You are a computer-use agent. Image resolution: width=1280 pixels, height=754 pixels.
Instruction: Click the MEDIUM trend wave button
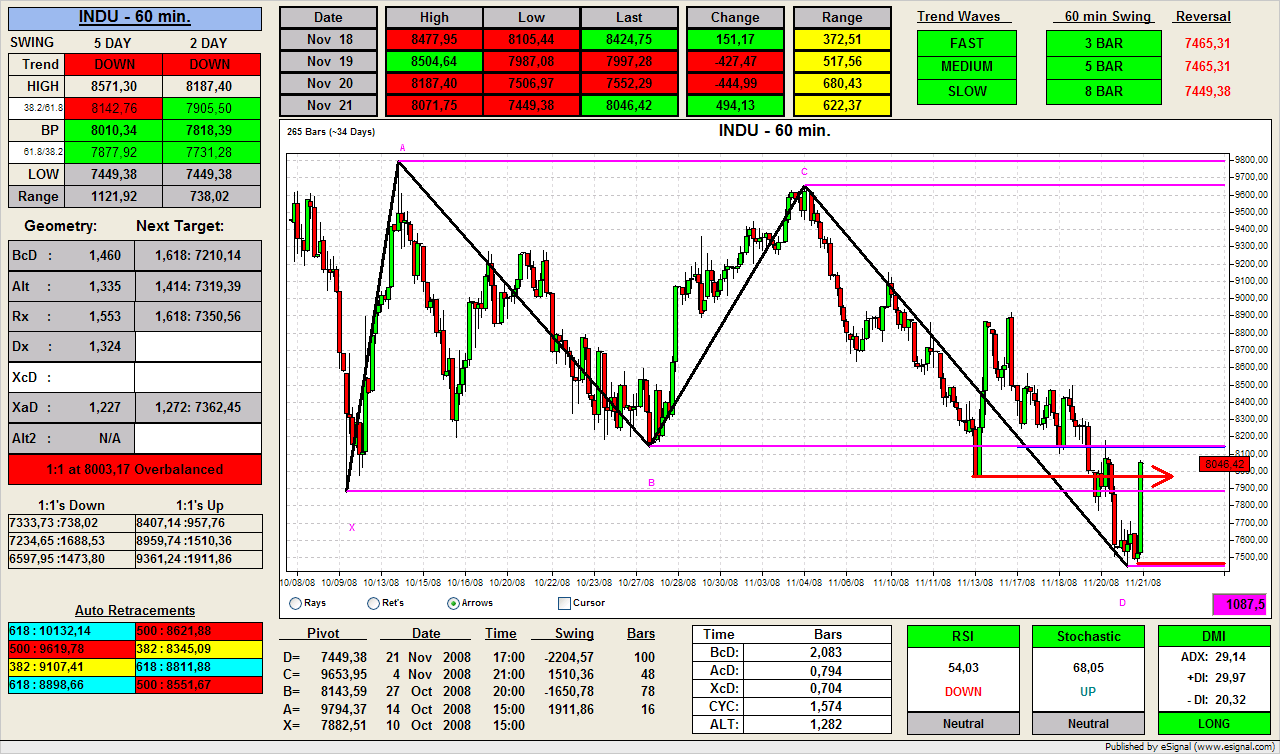(x=967, y=67)
